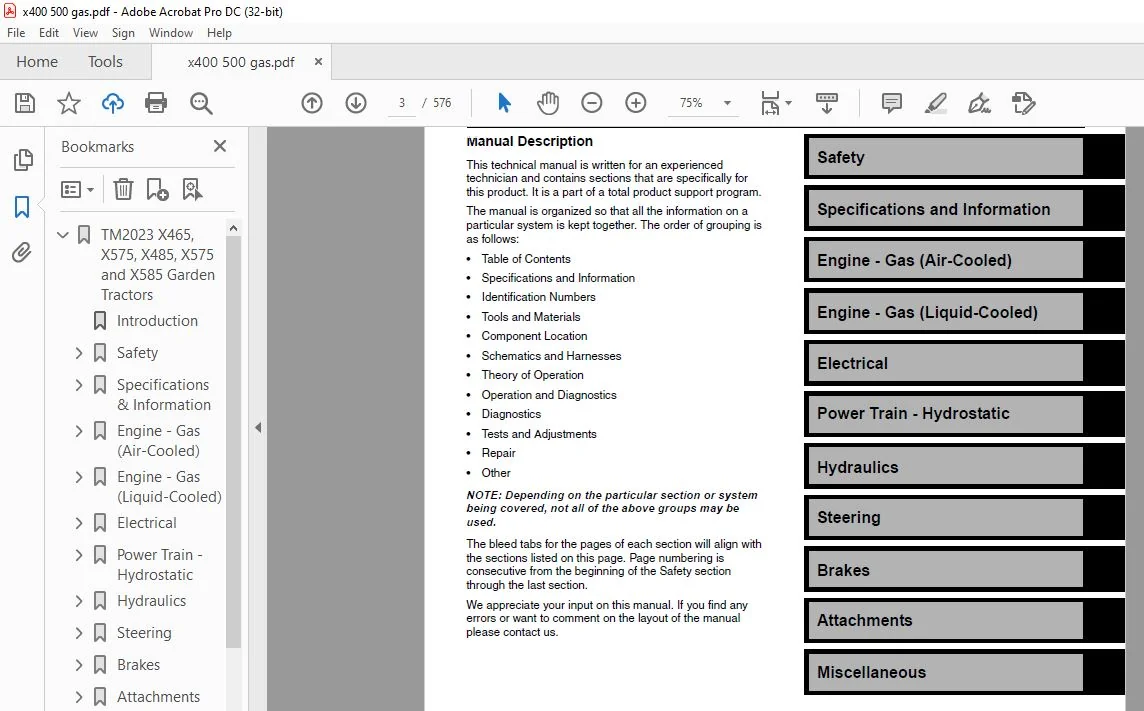Expand Engine - Gas (Air-Cooled) bookmark

pos(79,431)
